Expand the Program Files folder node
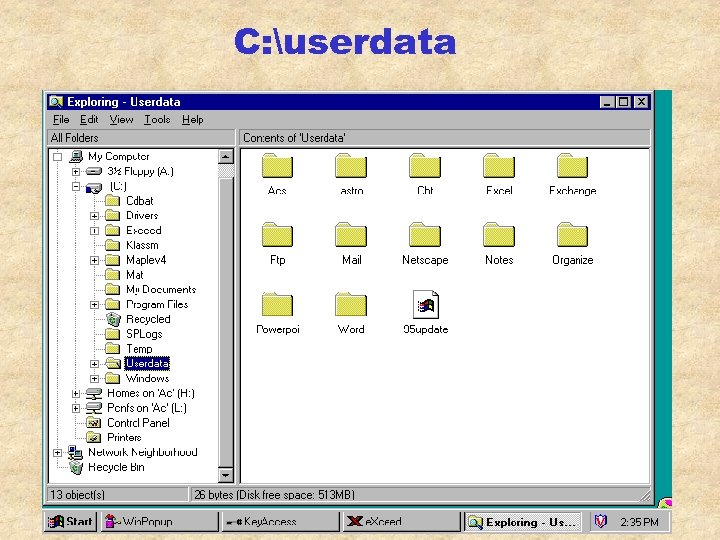This screenshot has height=540, width=720. [x=94, y=304]
